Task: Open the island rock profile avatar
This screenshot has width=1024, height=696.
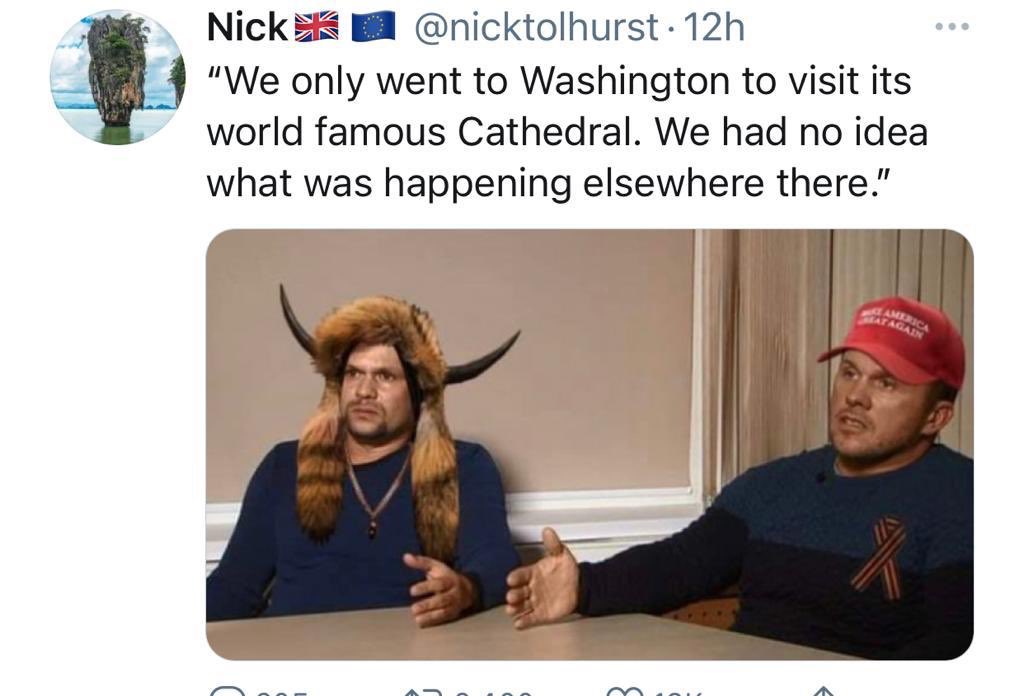Action: (x=118, y=77)
